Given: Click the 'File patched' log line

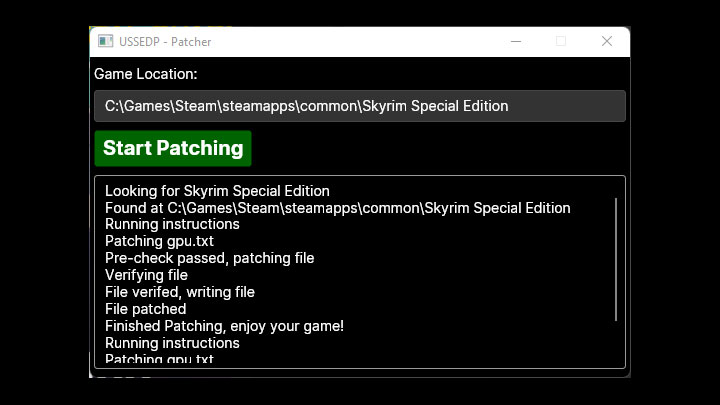Looking at the screenshot, I should 146,309.
